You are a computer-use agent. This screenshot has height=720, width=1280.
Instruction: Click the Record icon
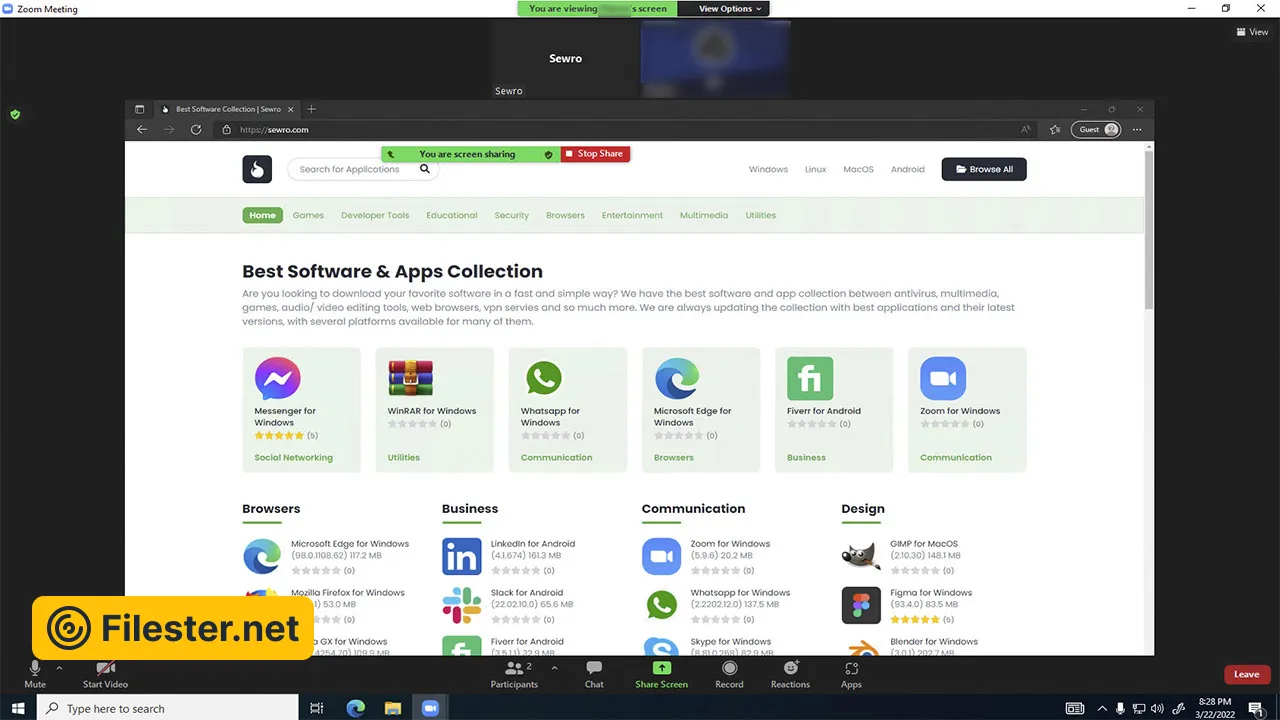(729, 669)
